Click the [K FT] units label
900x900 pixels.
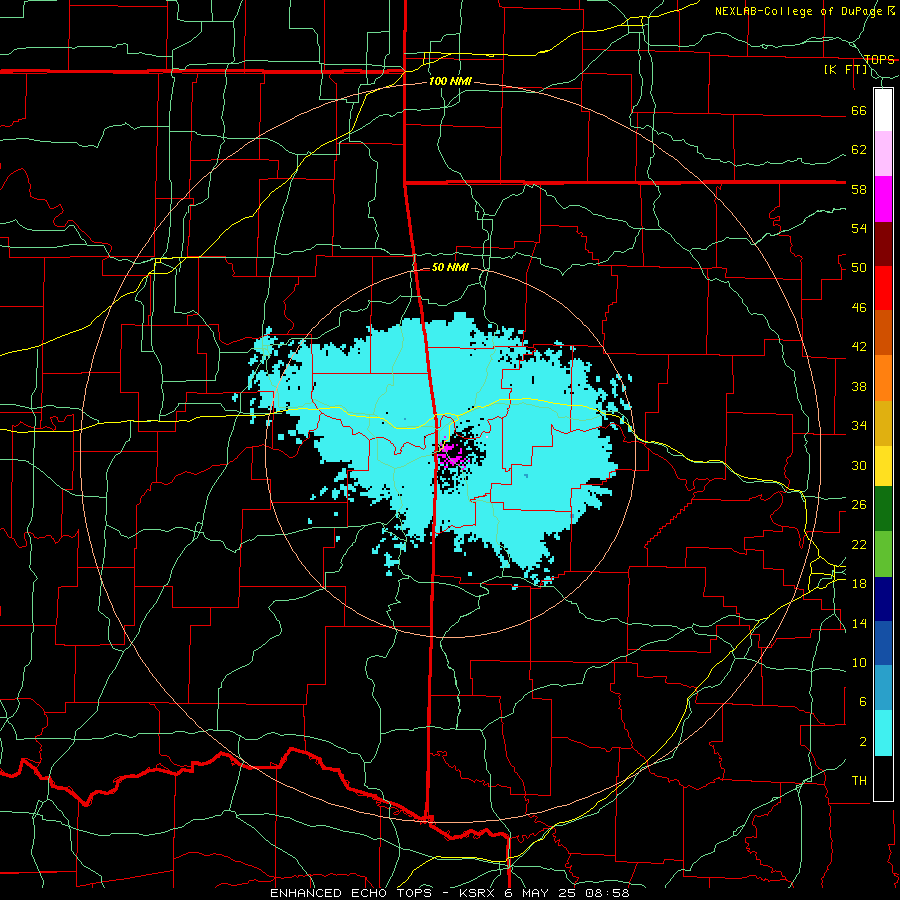[x=845, y=70]
